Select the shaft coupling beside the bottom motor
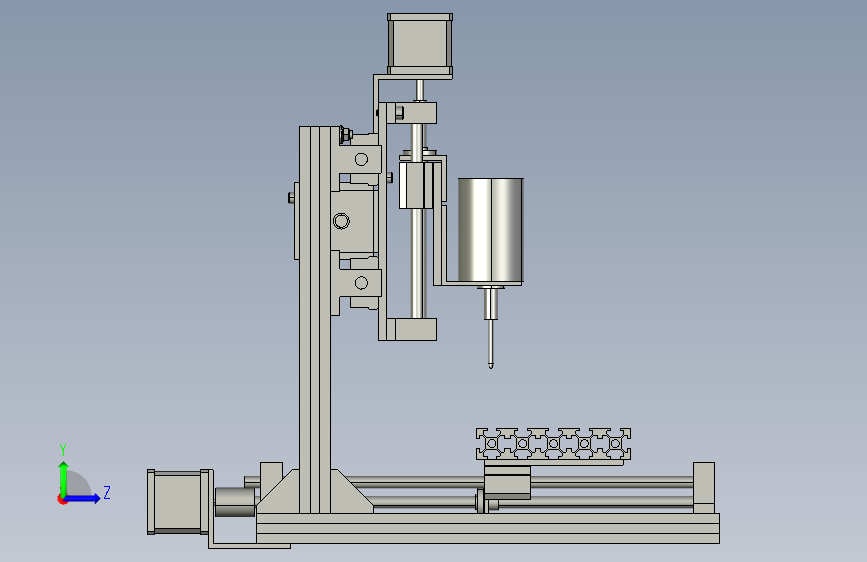The image size is (867, 562). [x=234, y=502]
